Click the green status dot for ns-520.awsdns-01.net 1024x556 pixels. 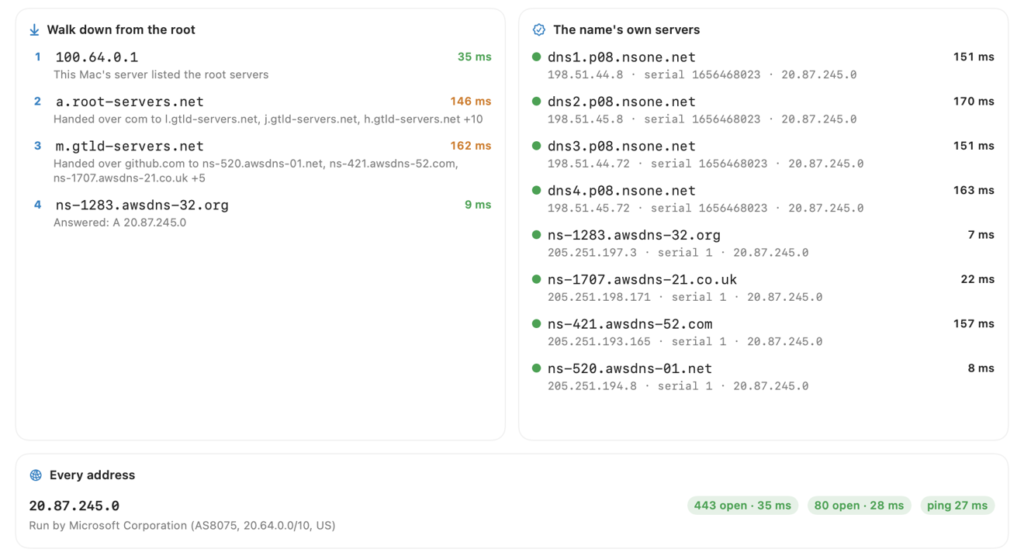click(x=536, y=368)
